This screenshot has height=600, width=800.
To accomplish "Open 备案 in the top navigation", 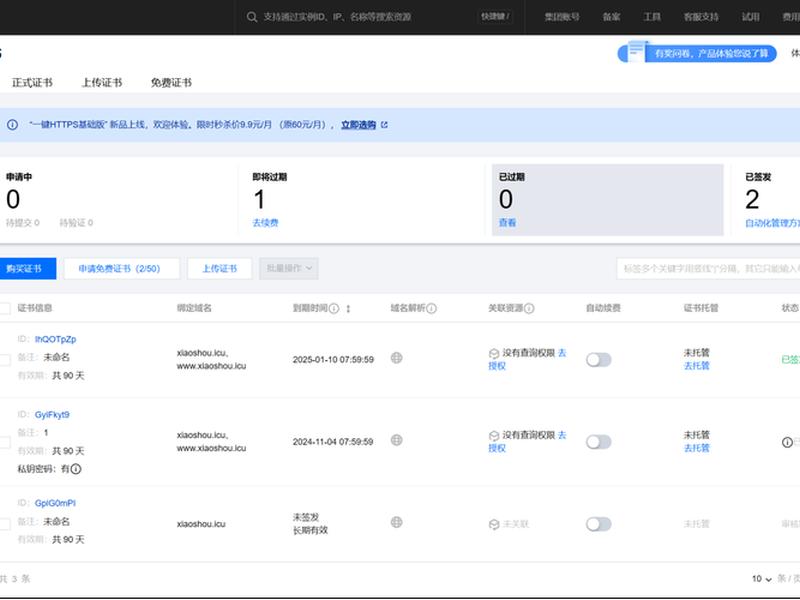I will coord(611,17).
